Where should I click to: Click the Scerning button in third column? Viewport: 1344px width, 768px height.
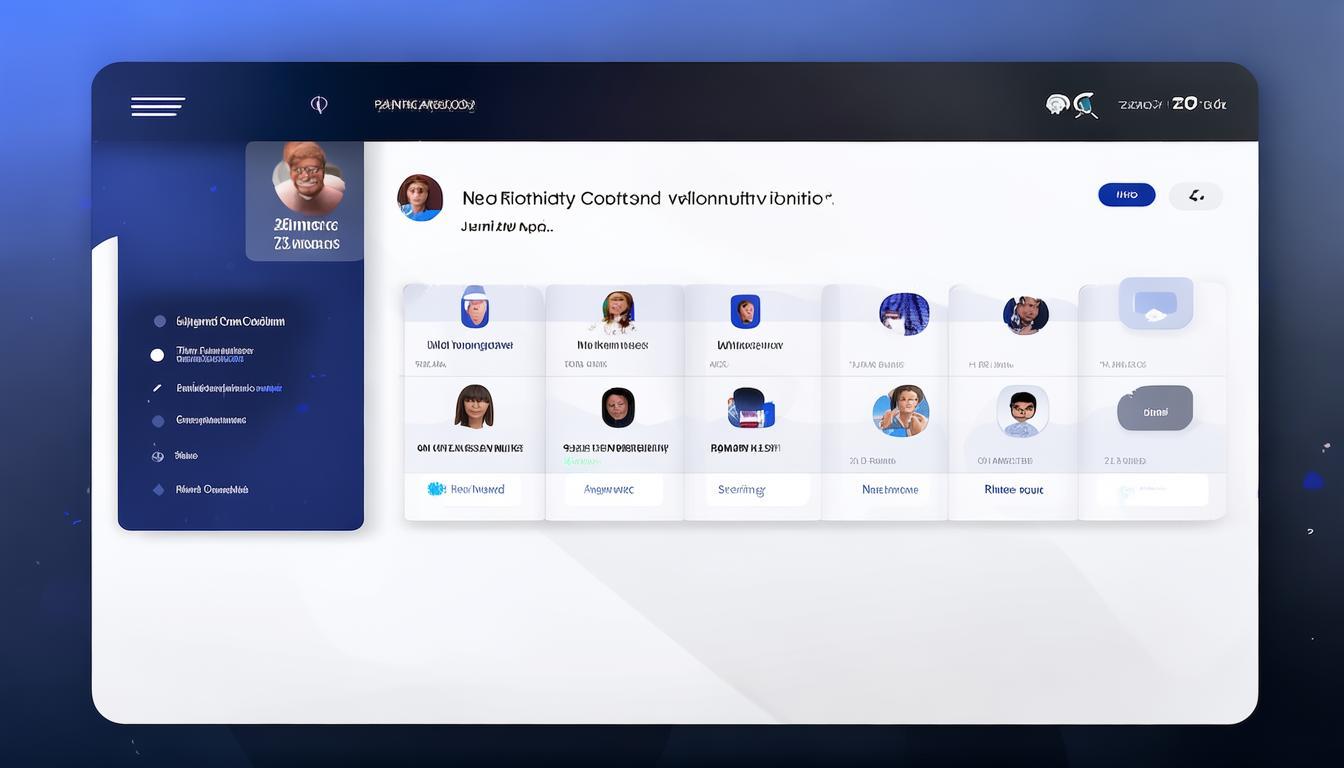pos(744,490)
